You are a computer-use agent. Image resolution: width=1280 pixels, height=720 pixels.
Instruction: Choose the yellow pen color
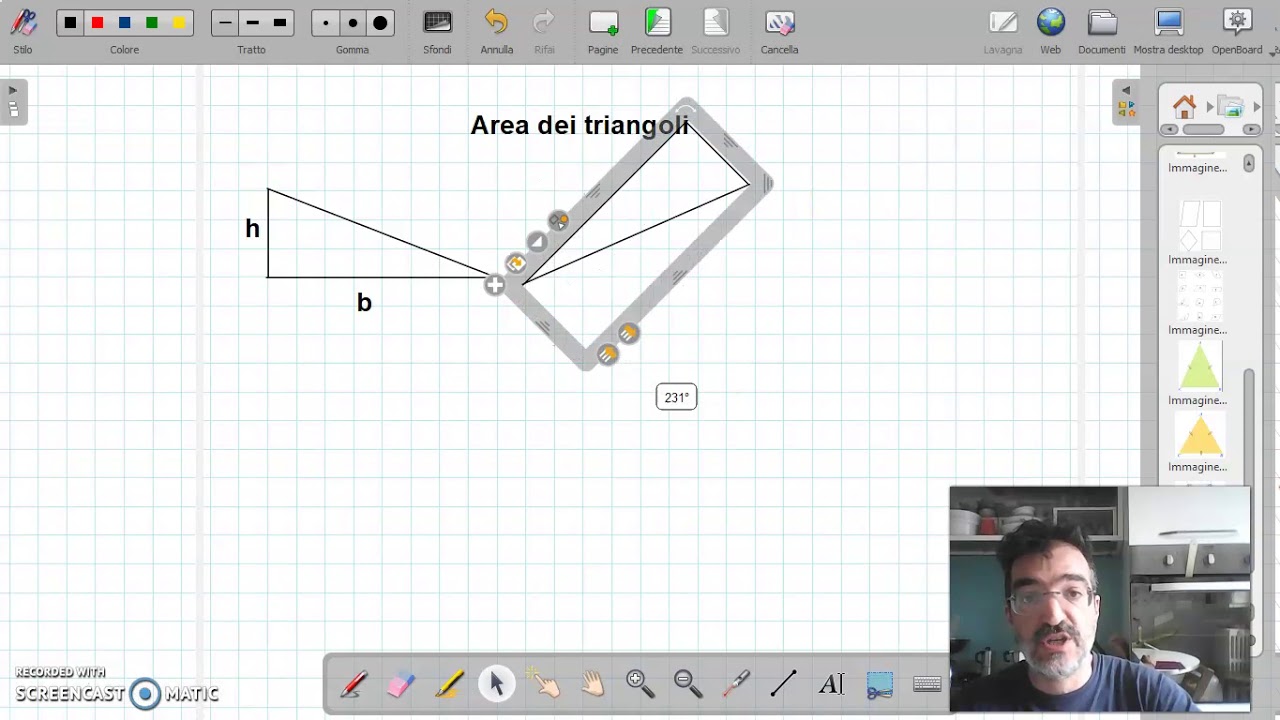(x=179, y=23)
